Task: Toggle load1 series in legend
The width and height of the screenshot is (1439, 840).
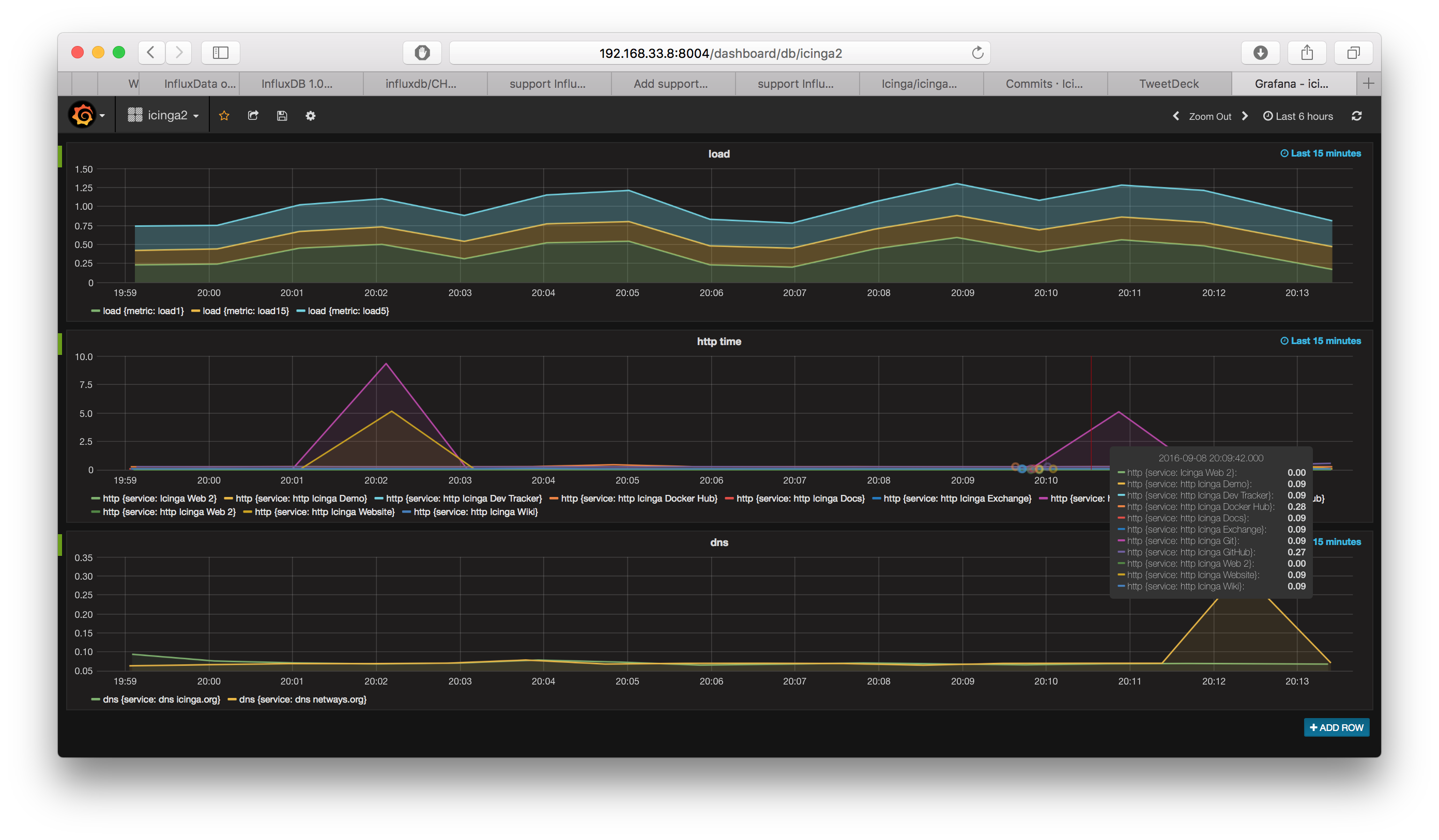Action: pyautogui.click(x=143, y=311)
